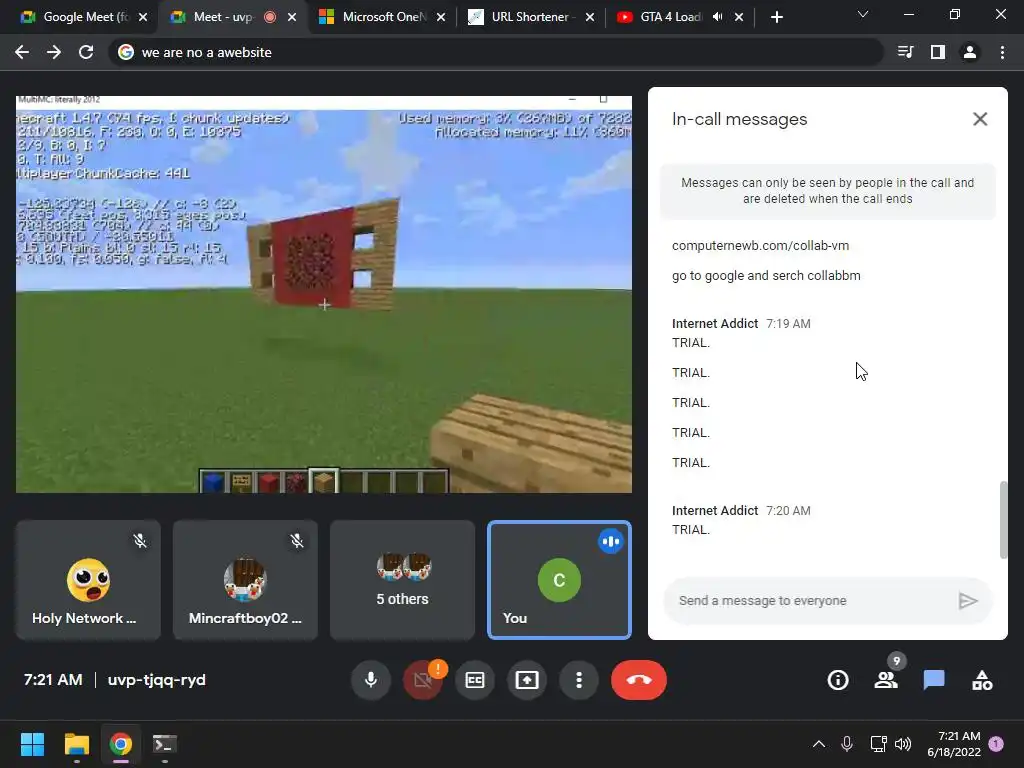Click Internet Addict 7:19 AM sender name
Viewport: 1024px width, 768px height.
click(714, 323)
